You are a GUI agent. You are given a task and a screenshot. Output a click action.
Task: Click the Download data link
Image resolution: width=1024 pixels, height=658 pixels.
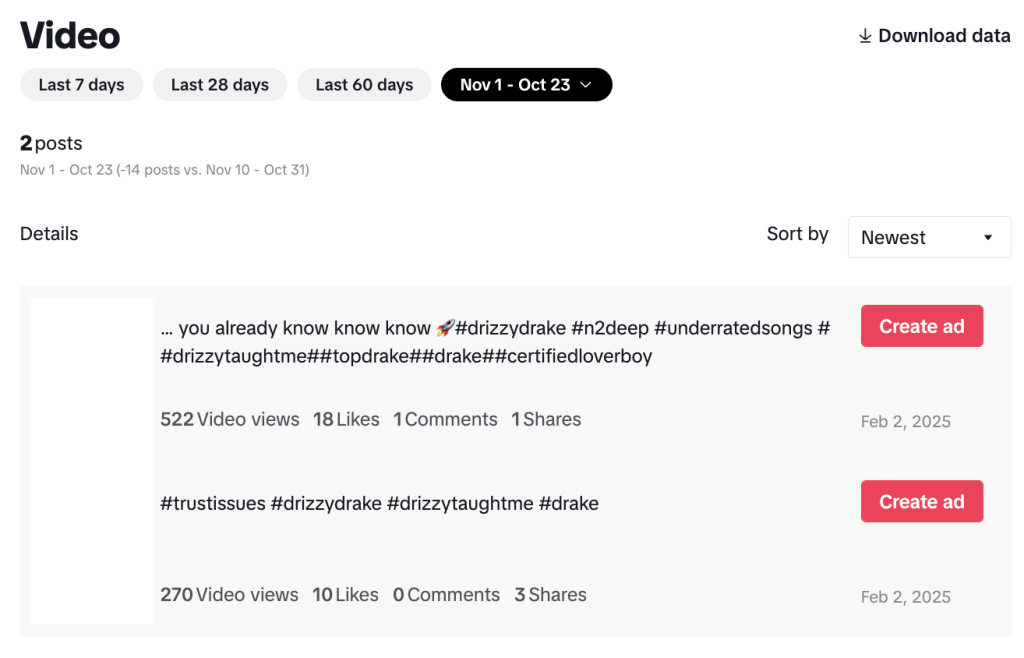pos(934,35)
